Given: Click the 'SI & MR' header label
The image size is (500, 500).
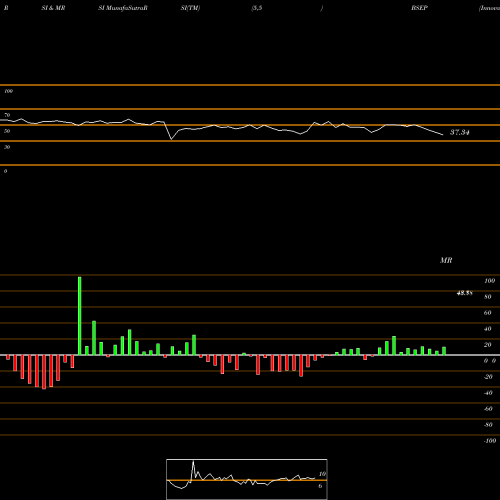Looking at the screenshot, I should (53, 8).
